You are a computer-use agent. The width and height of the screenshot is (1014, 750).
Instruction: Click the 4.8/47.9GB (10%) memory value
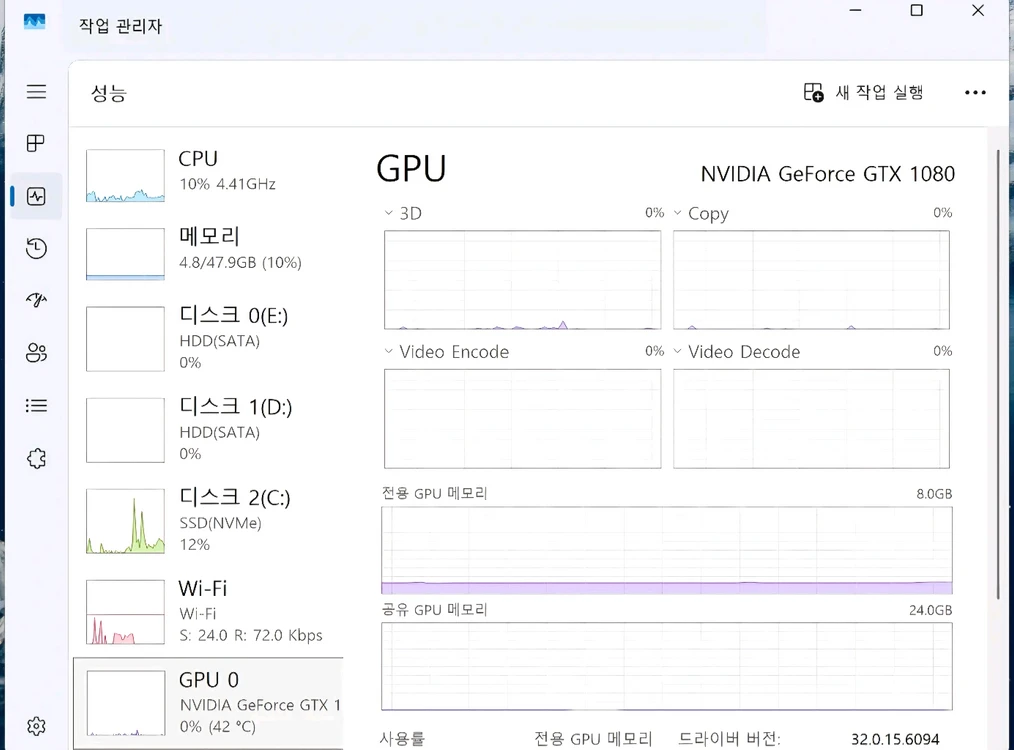[x=241, y=262]
